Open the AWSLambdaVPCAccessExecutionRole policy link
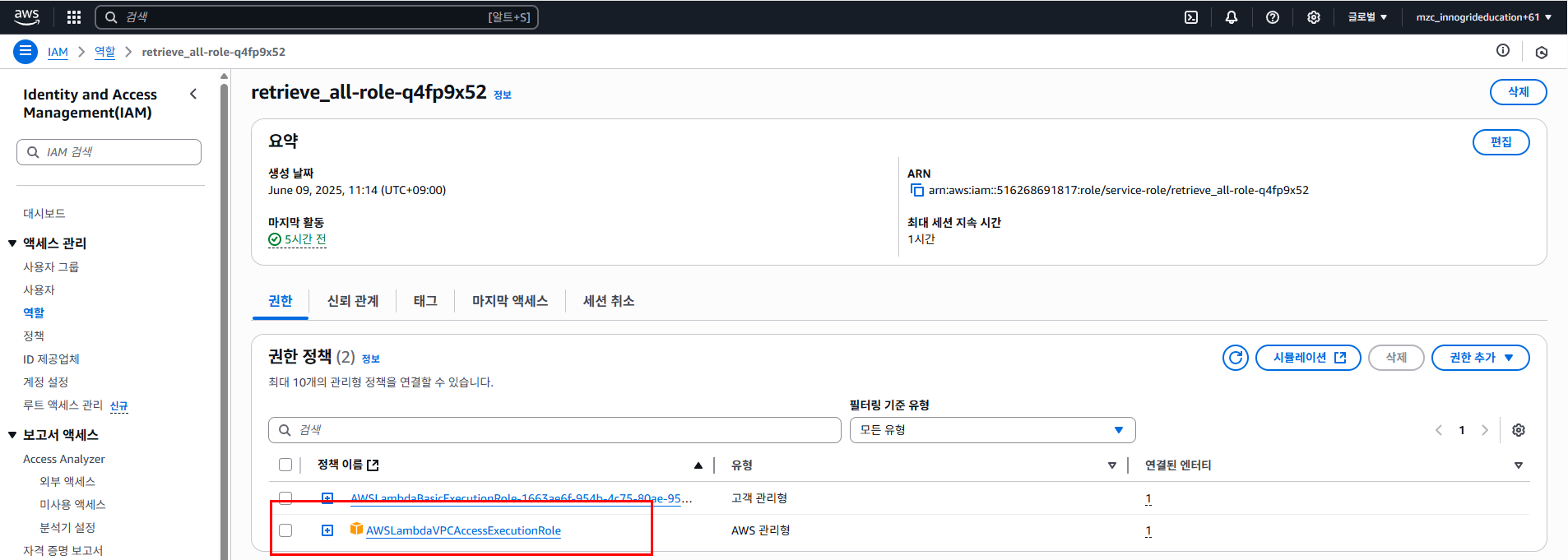The height and width of the screenshot is (560, 1568). pyautogui.click(x=463, y=530)
